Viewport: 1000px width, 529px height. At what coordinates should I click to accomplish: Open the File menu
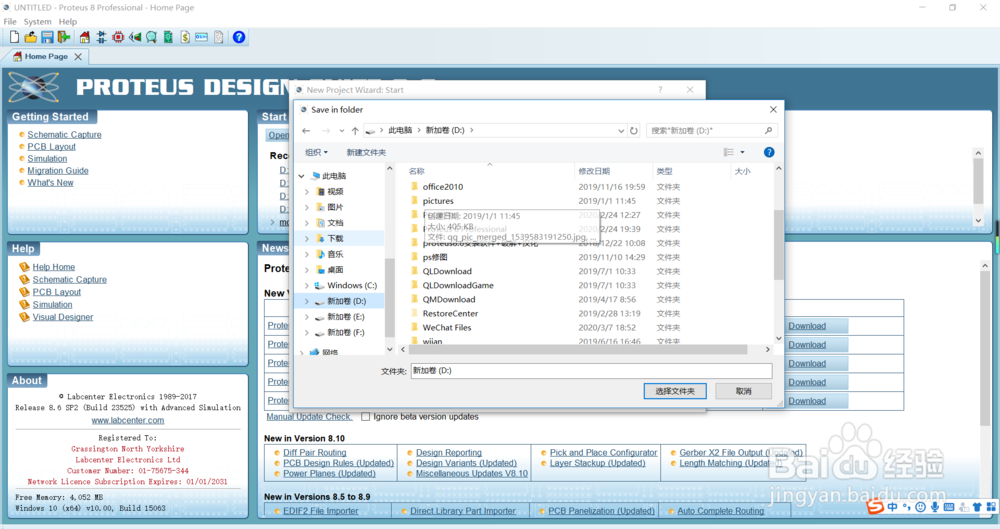click(10, 22)
